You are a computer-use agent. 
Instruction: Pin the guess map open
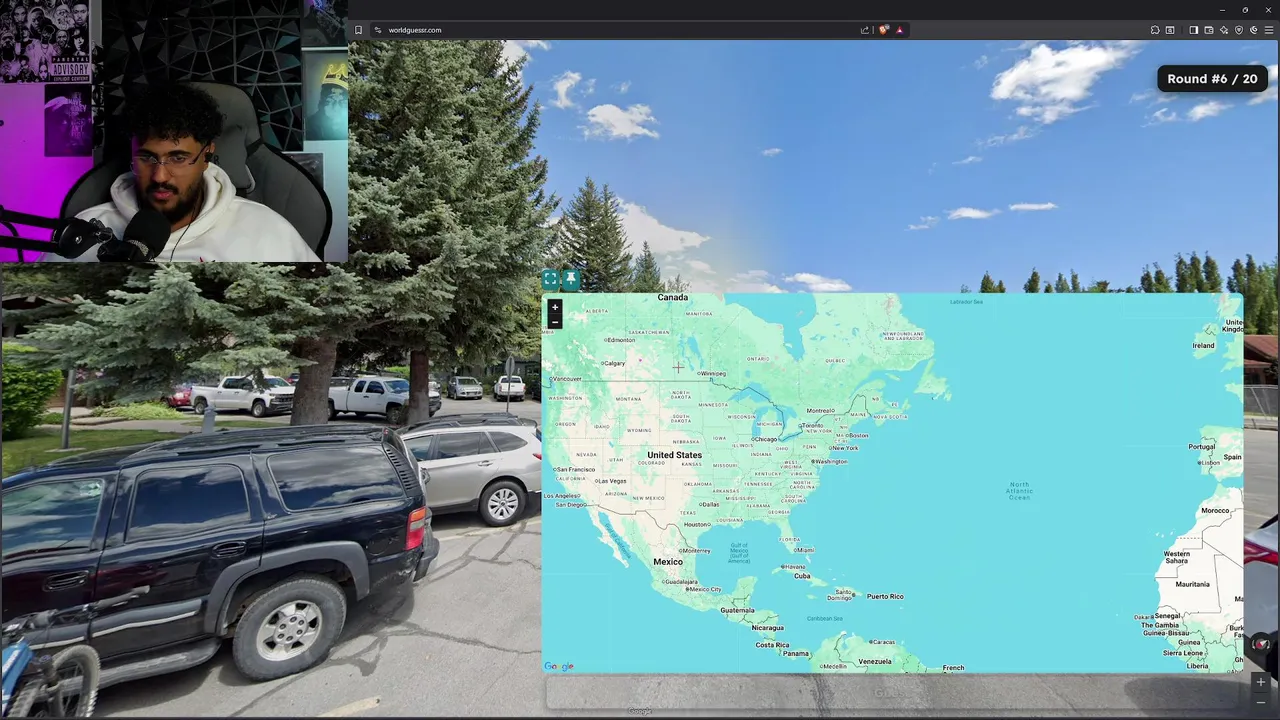pos(571,279)
